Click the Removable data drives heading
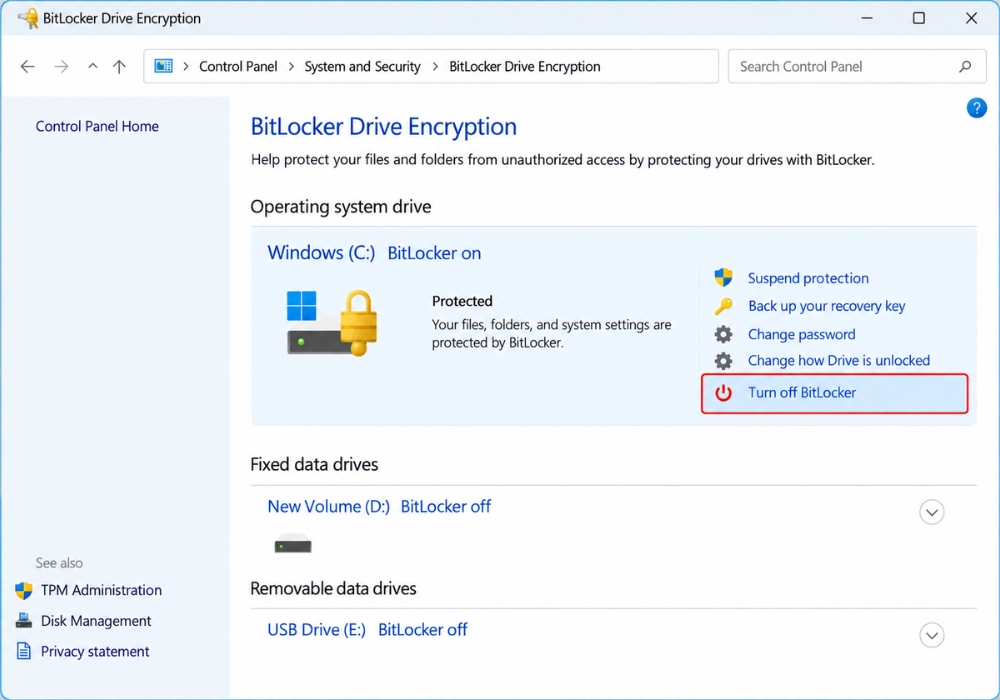1000x700 pixels. (333, 588)
